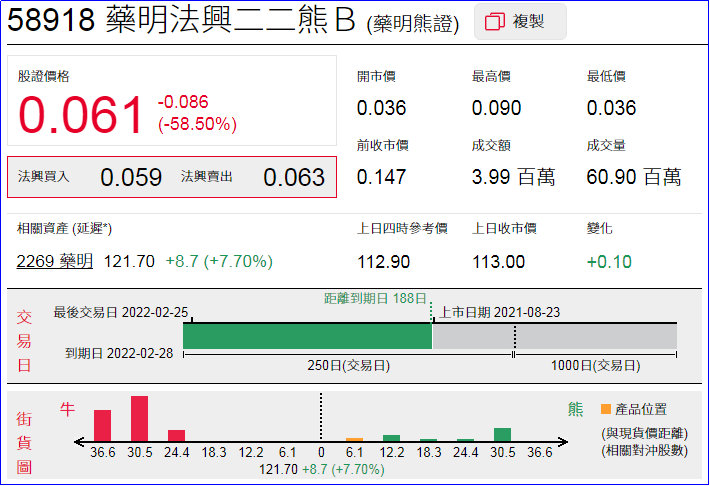The width and height of the screenshot is (710, 486).
Task: Click the 最後交易日 2022-02-25 label
Action: pyautogui.click(x=121, y=313)
